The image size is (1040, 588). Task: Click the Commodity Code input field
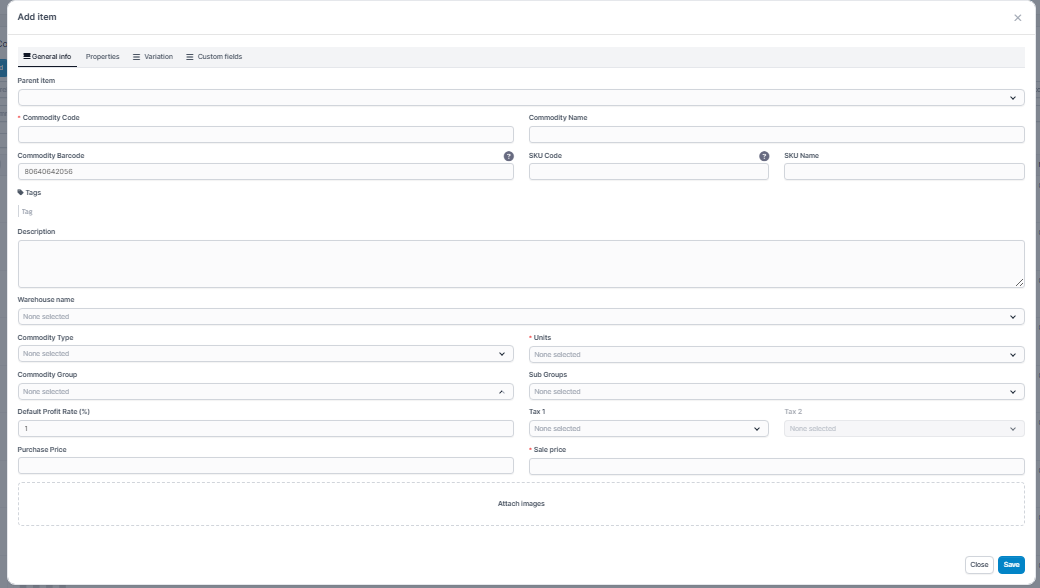(x=265, y=135)
